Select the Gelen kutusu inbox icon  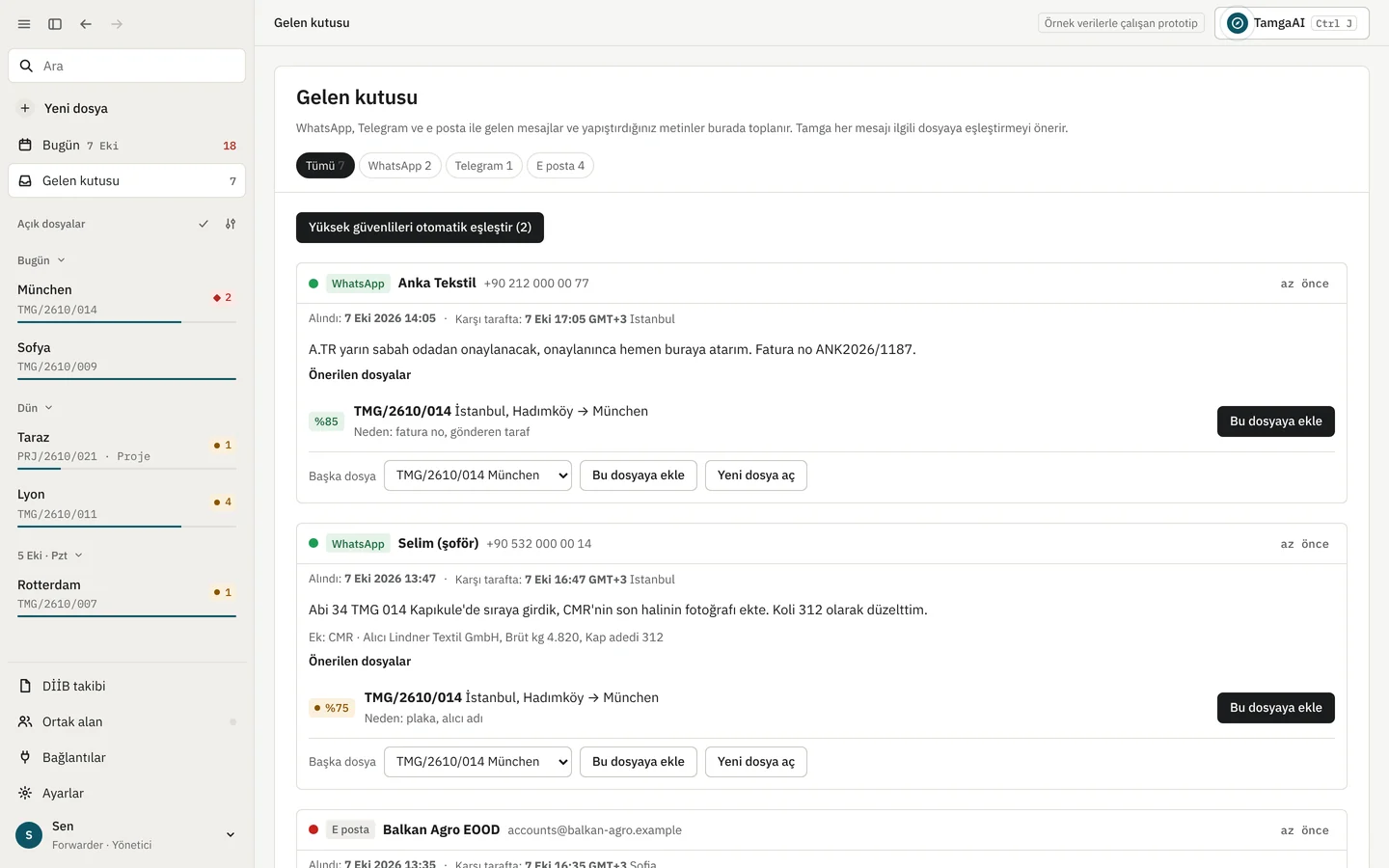25,180
